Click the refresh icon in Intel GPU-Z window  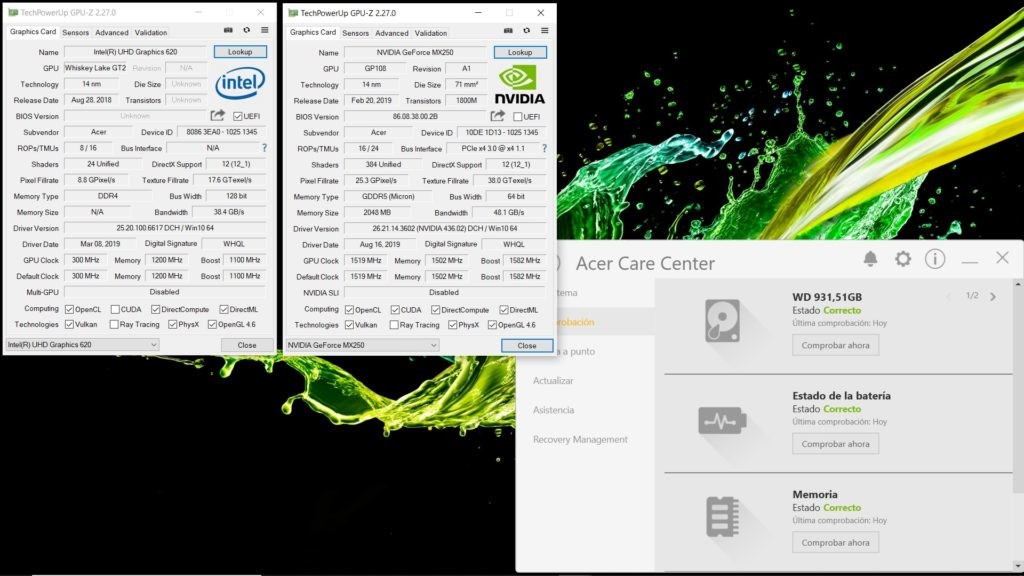coord(246,30)
